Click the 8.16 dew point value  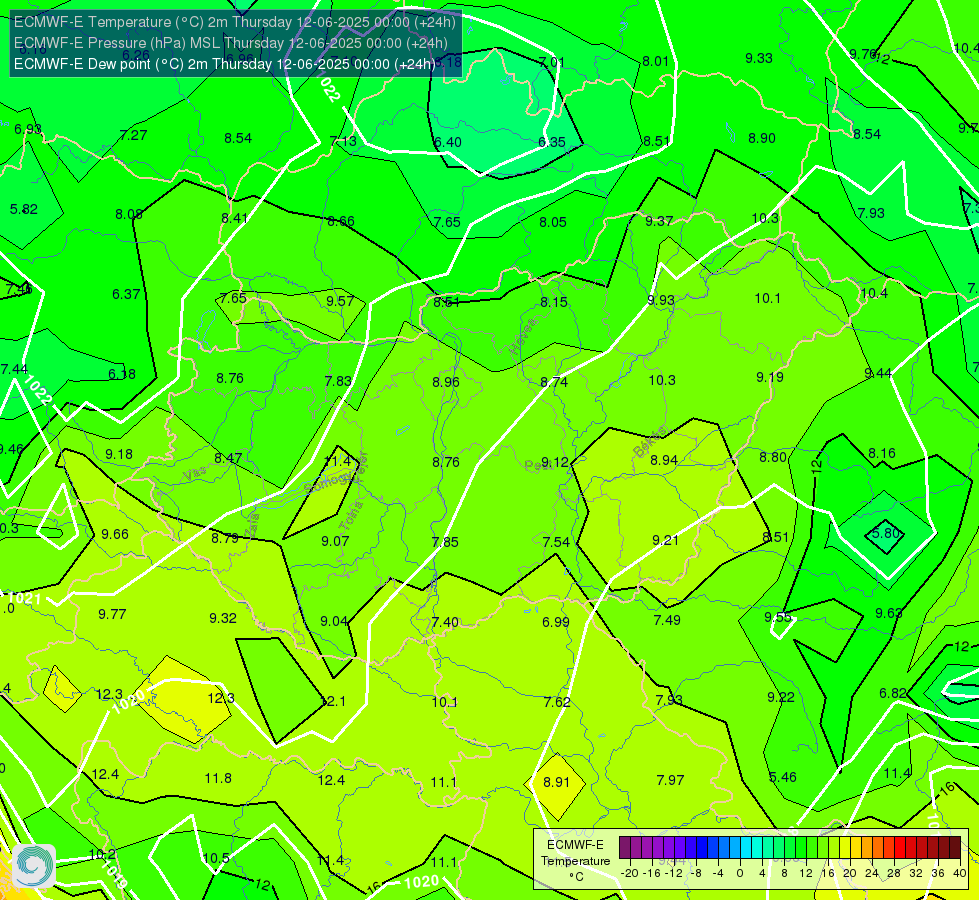(882, 453)
